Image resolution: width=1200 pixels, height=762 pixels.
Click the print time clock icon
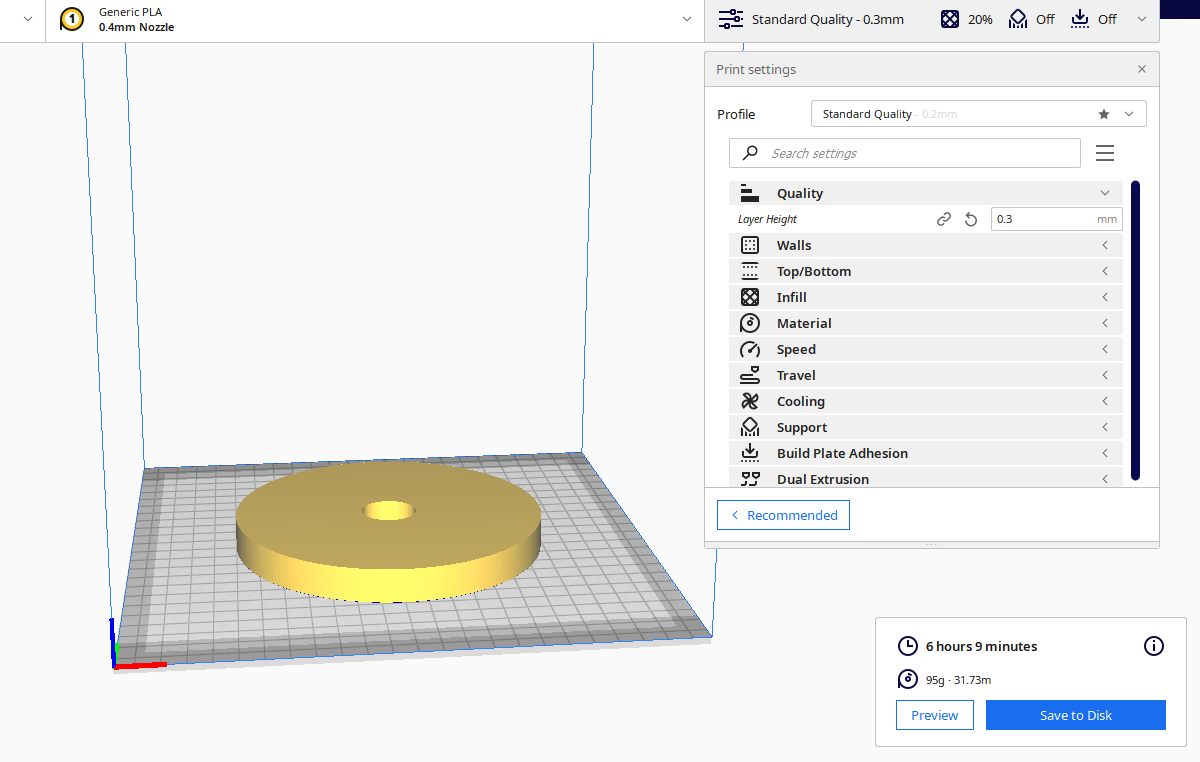tap(908, 646)
